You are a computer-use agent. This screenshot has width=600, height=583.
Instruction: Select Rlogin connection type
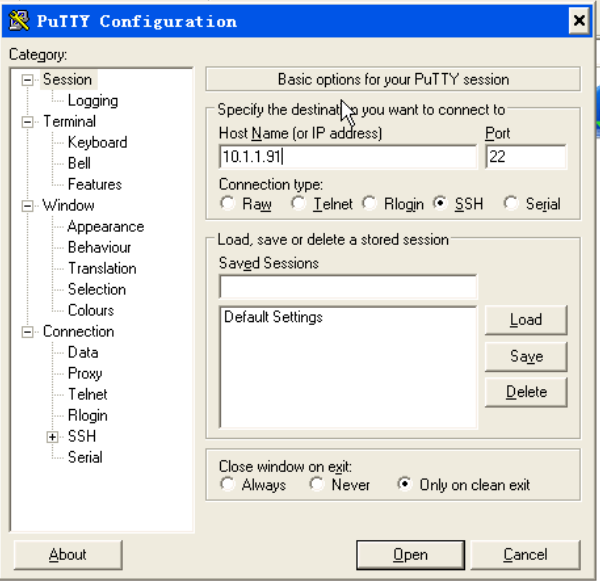[370, 203]
